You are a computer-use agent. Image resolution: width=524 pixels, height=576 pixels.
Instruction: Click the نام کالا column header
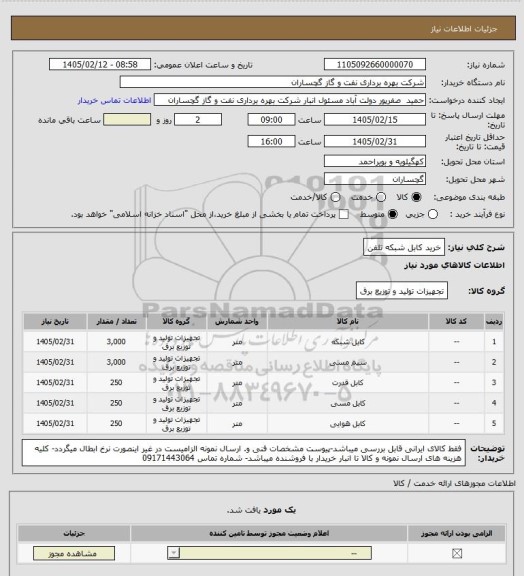click(348, 321)
